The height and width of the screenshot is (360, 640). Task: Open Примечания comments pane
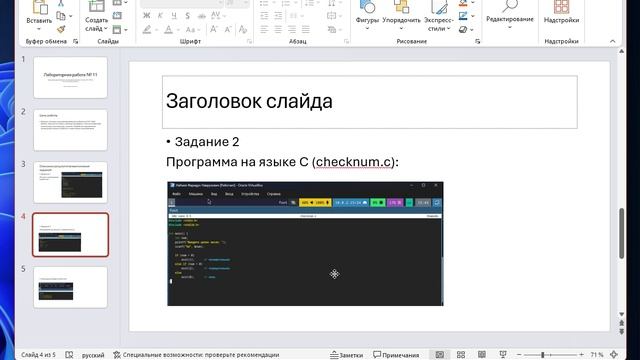click(396, 355)
